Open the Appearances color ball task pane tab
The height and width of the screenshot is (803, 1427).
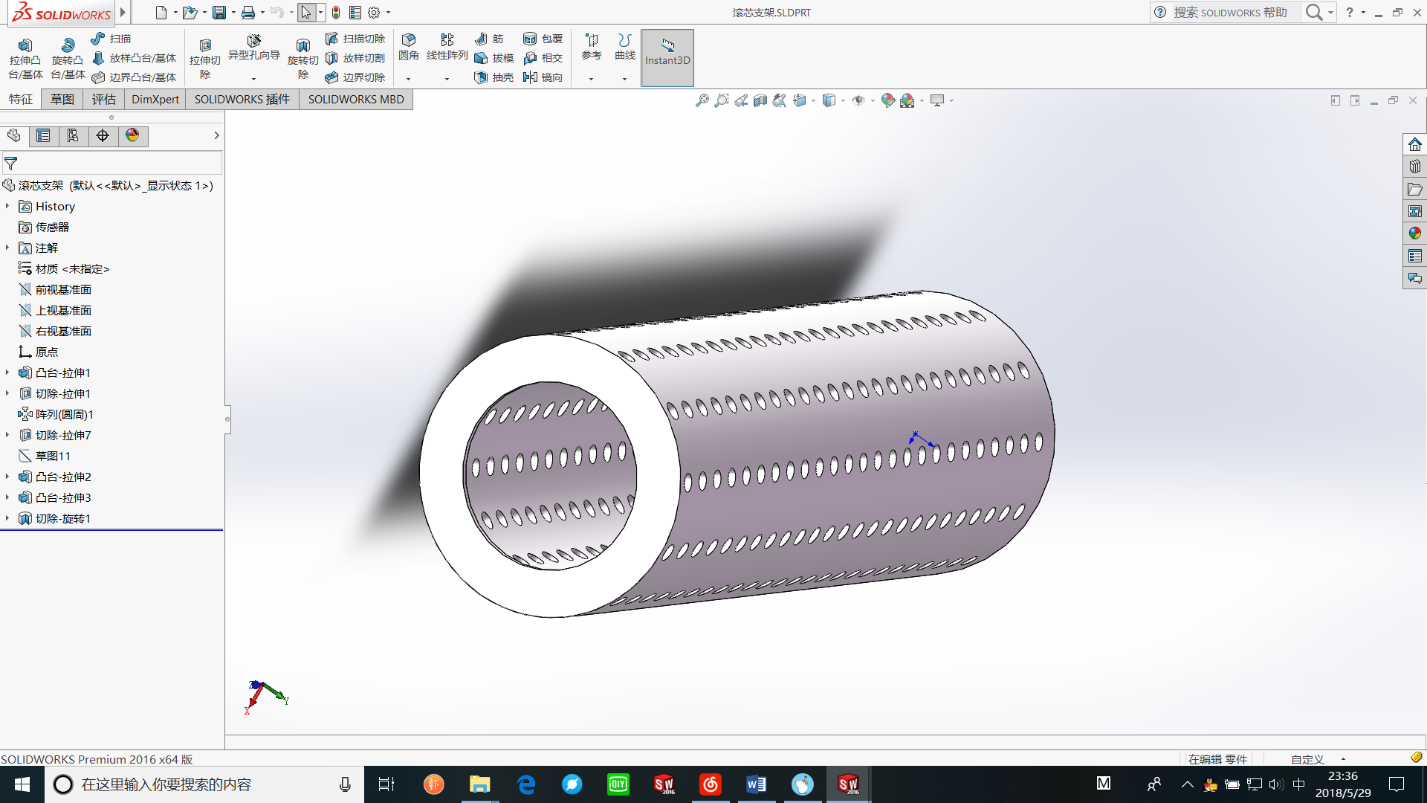pos(1414,233)
